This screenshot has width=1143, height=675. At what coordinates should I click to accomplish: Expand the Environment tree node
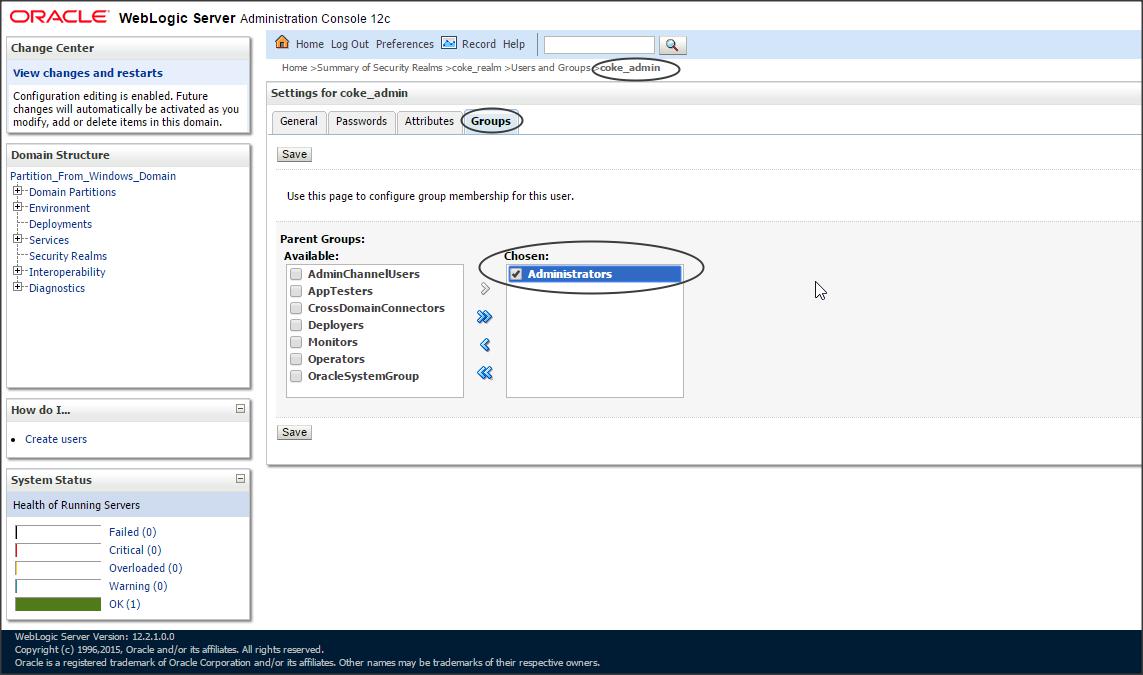17,207
